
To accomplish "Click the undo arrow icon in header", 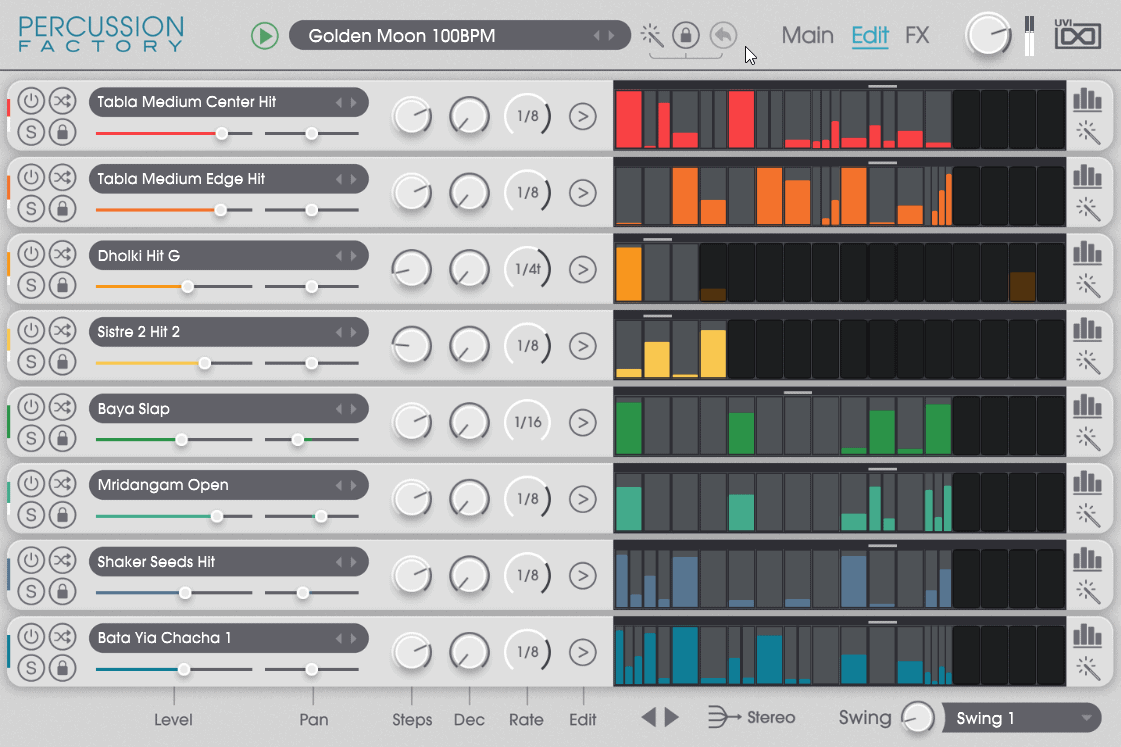I will coord(722,37).
